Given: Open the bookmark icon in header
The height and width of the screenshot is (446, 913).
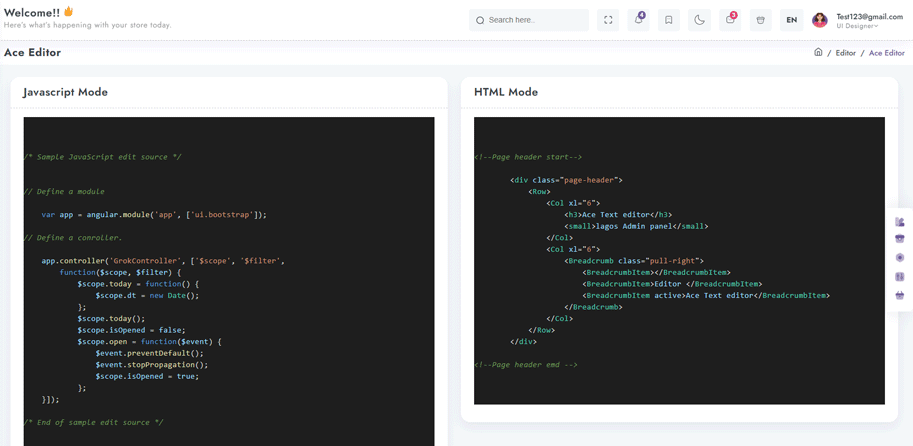Looking at the screenshot, I should 668,20.
